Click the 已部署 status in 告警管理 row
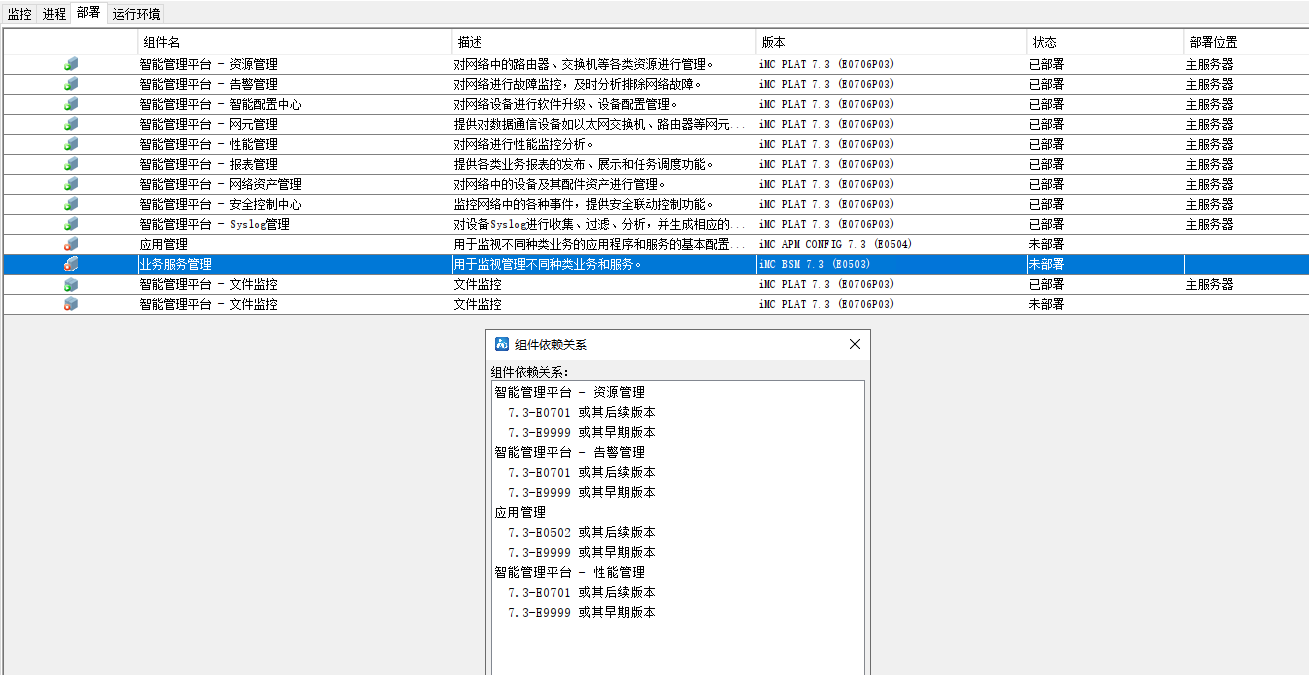Screen dimensions: 1309x675 coord(1047,84)
